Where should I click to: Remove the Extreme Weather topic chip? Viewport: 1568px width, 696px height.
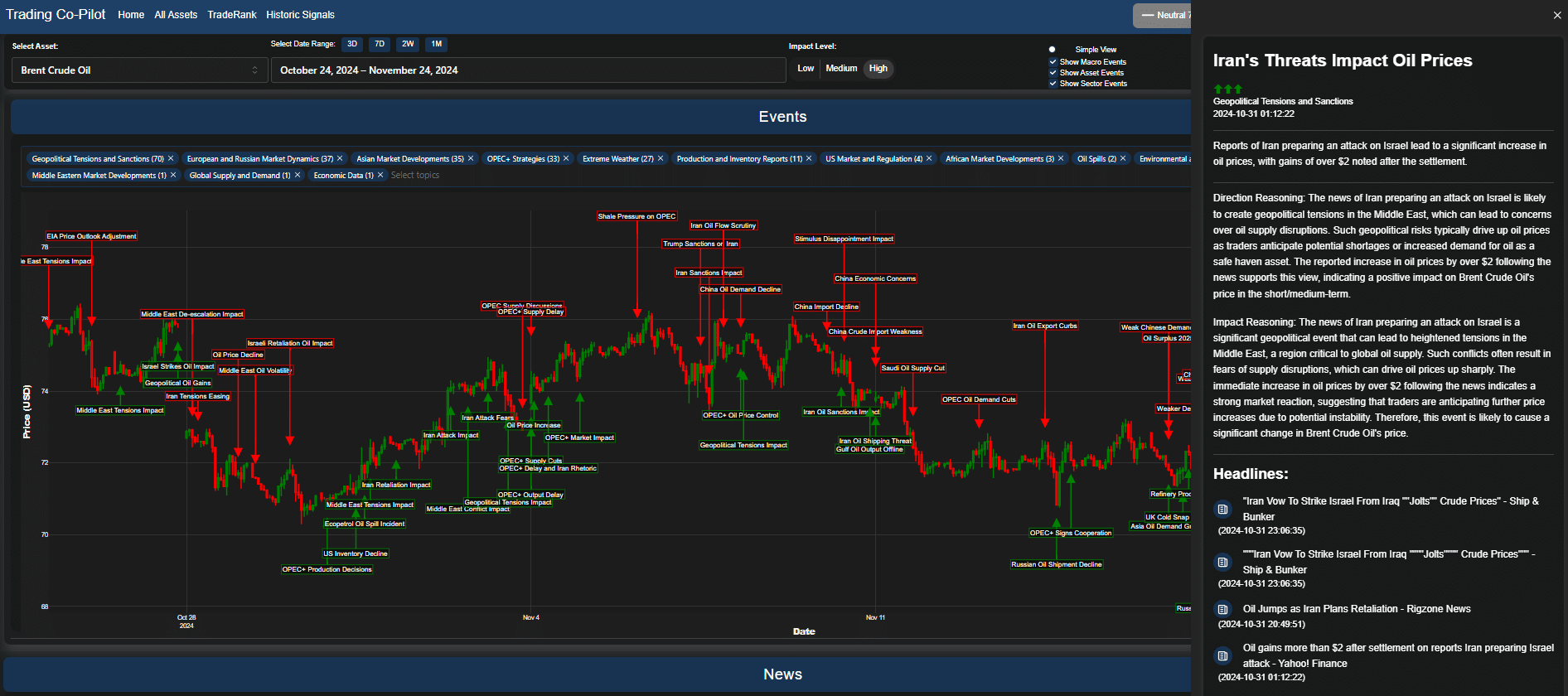661,158
